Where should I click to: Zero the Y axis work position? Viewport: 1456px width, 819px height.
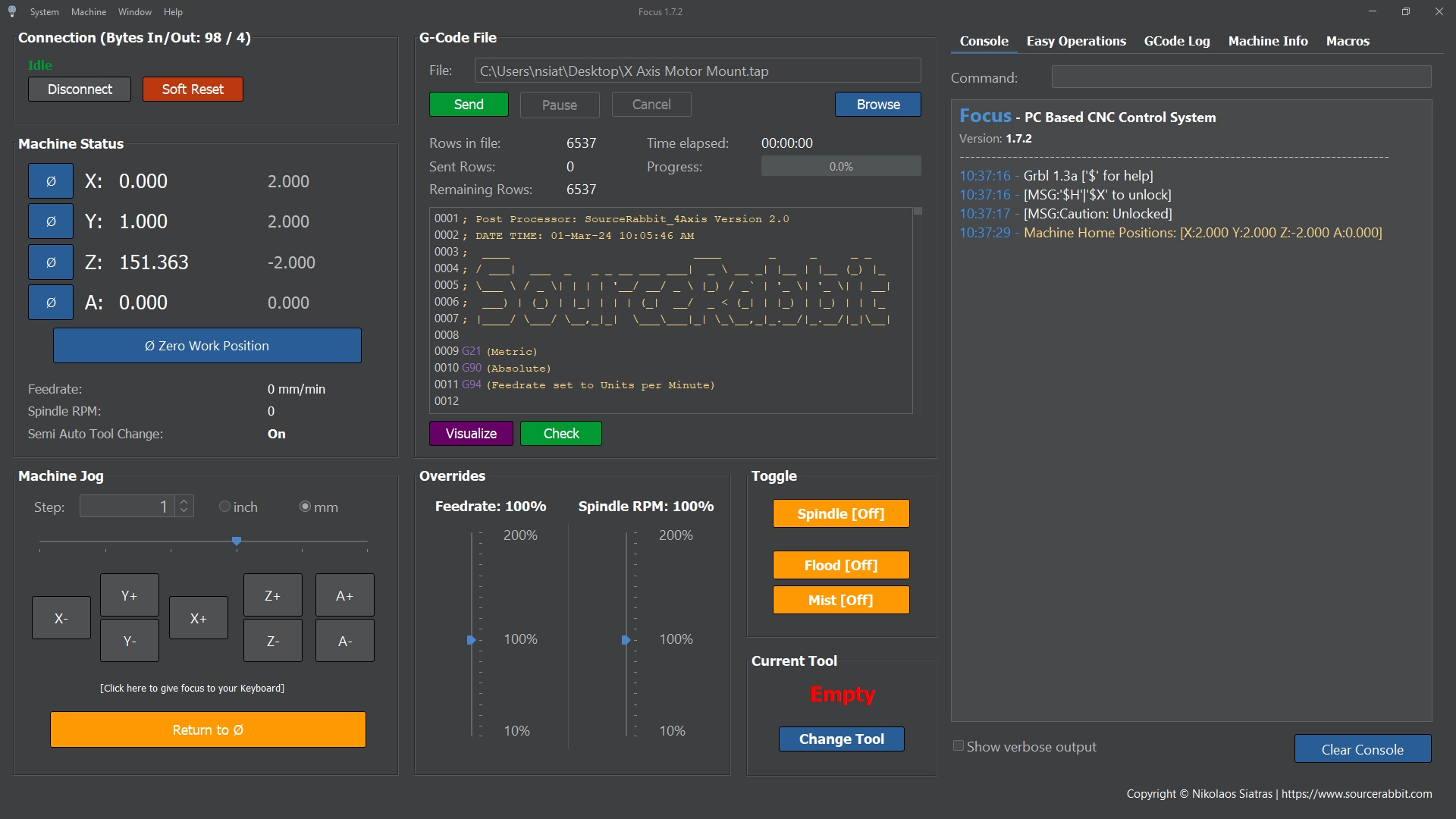point(51,221)
